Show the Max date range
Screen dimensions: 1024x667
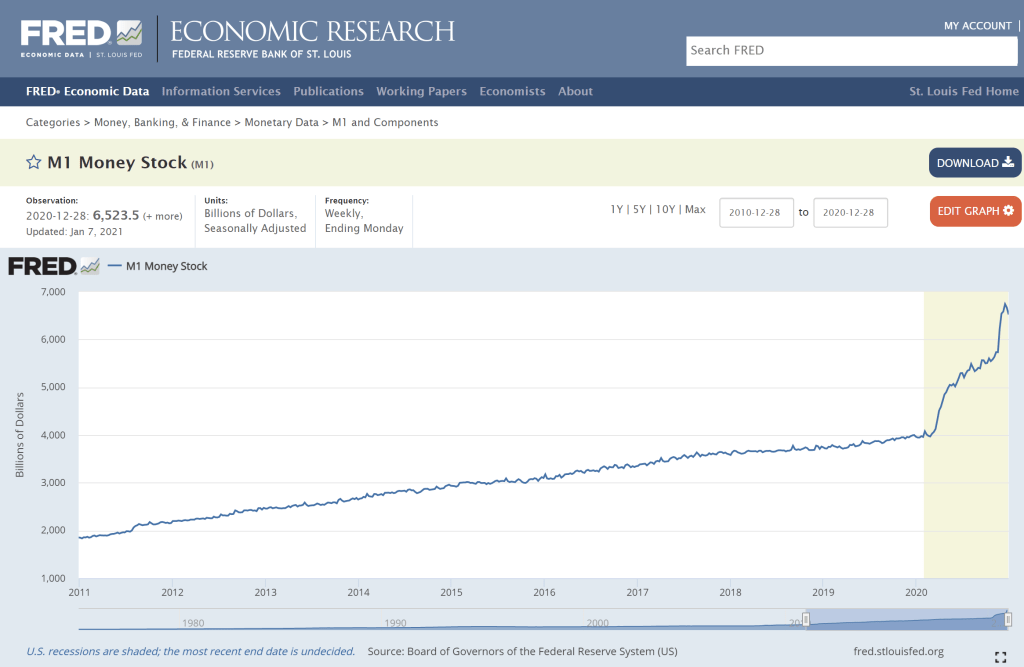[695, 210]
